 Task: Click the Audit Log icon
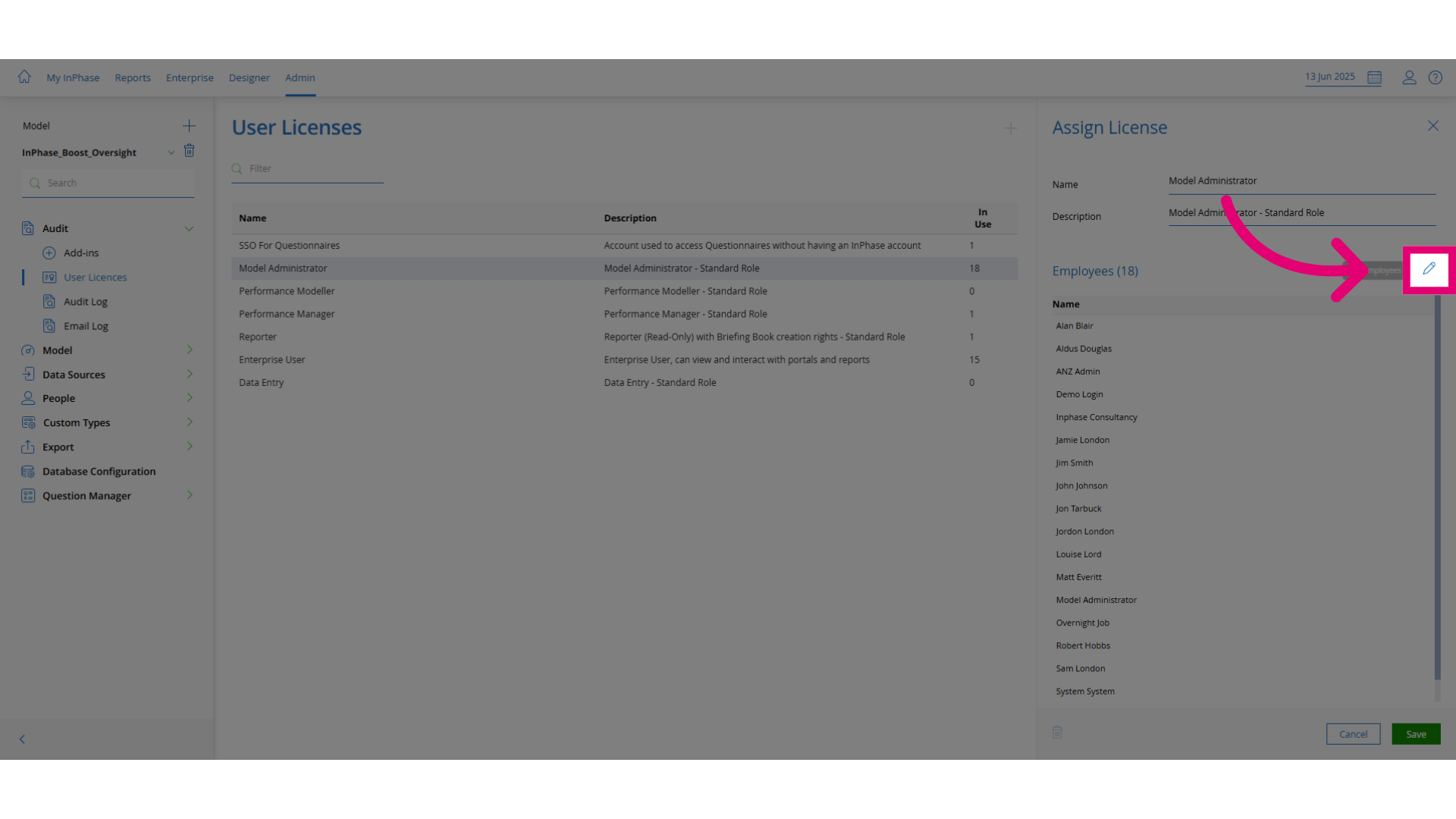49,302
